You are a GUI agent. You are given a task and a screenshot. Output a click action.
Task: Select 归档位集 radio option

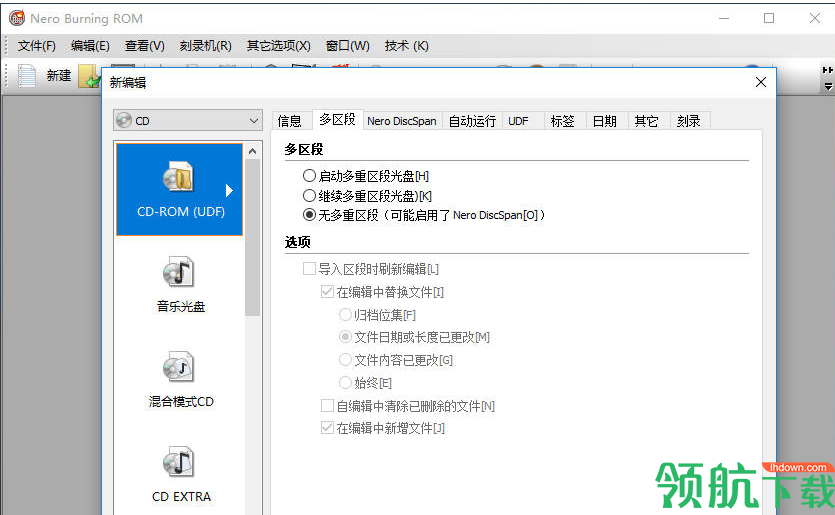(x=345, y=315)
